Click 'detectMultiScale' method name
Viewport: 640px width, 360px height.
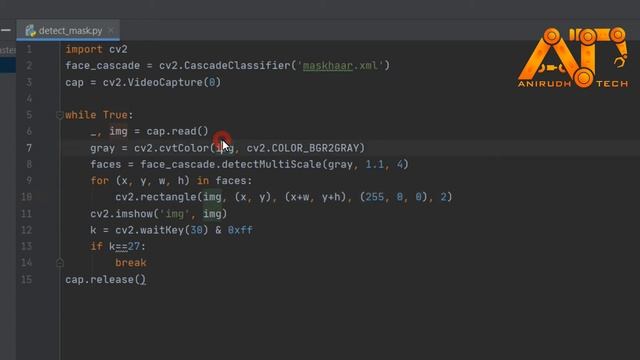point(271,164)
